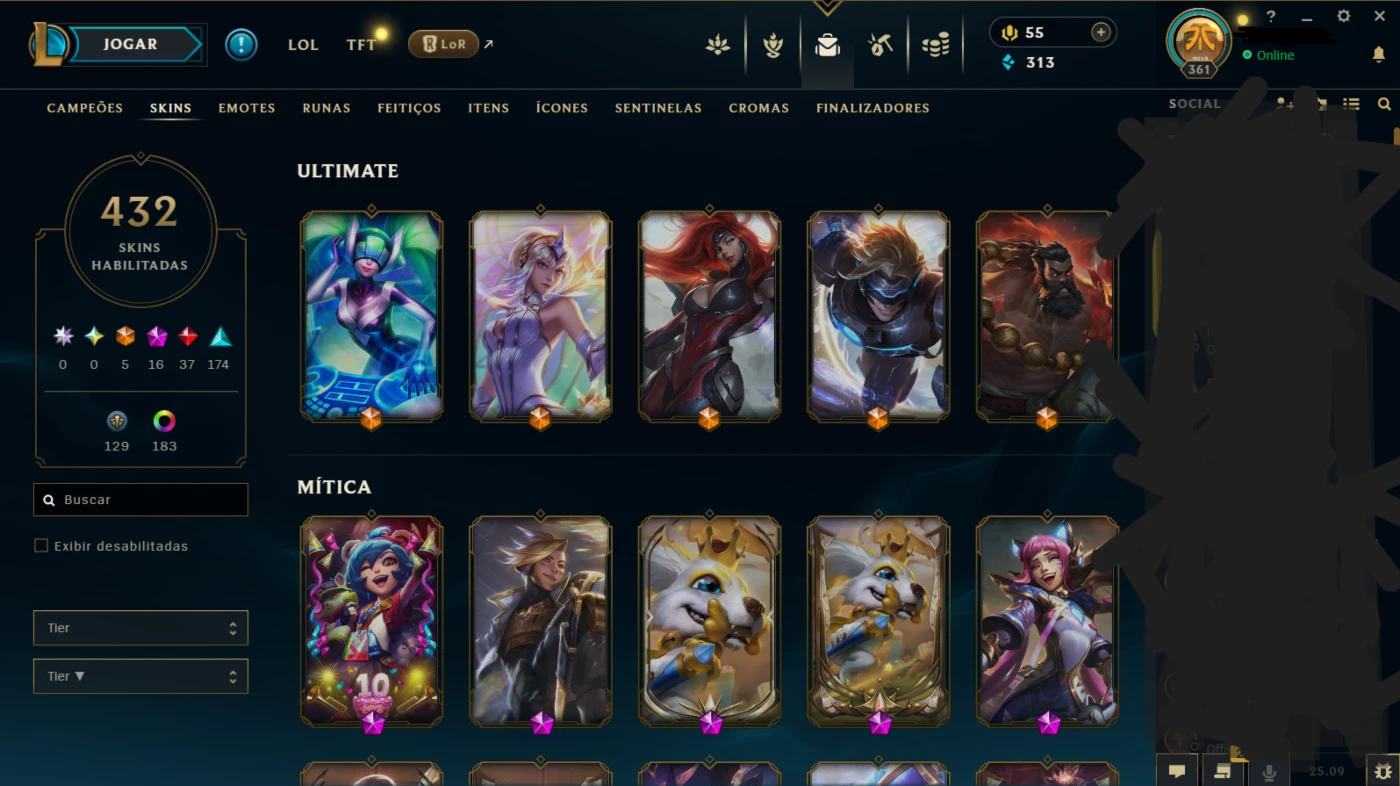This screenshot has height=786, width=1400.
Task: Switch to the Campeões tab
Action: pyautogui.click(x=85, y=108)
